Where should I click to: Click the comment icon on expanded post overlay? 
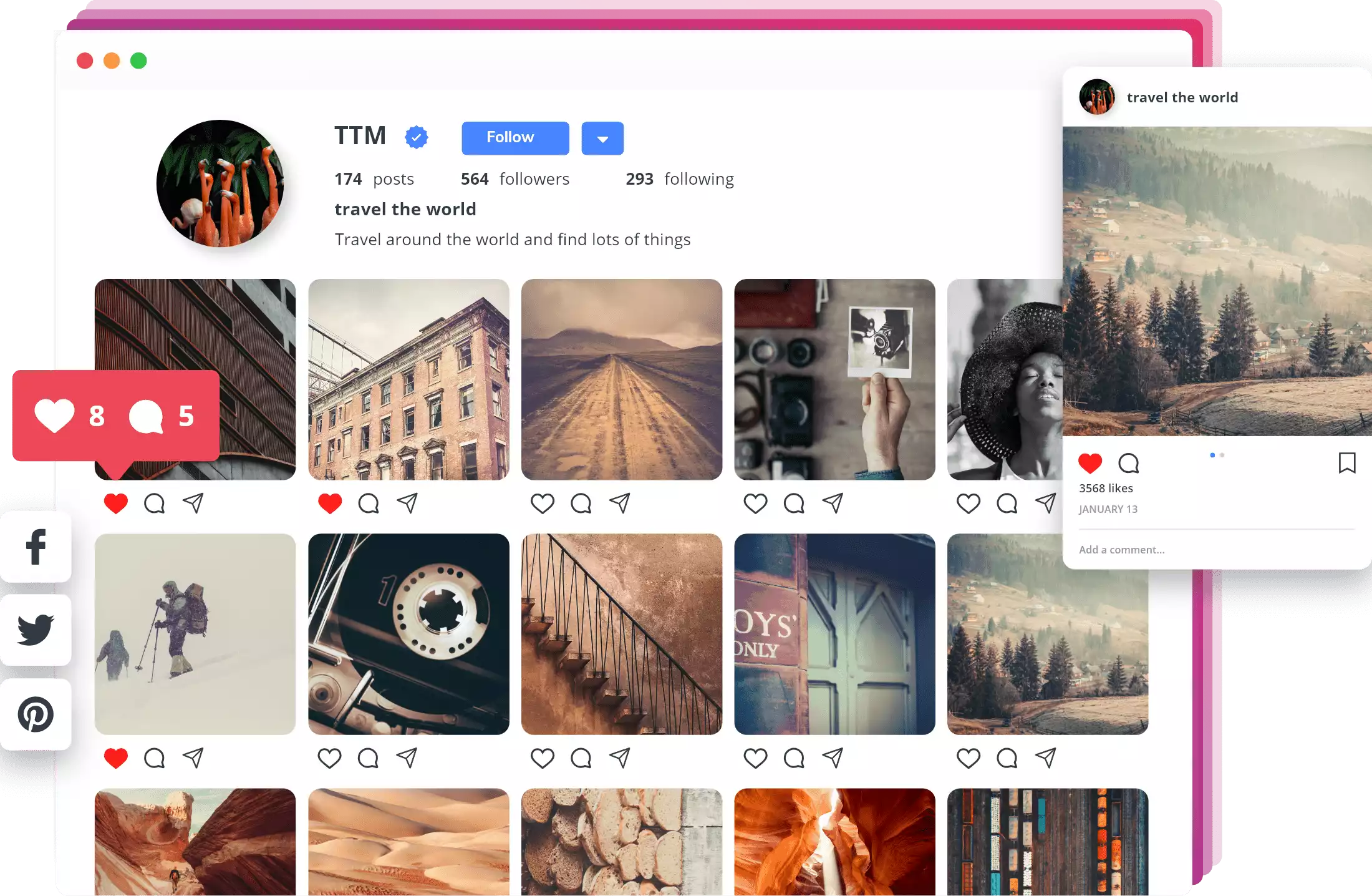1128,462
